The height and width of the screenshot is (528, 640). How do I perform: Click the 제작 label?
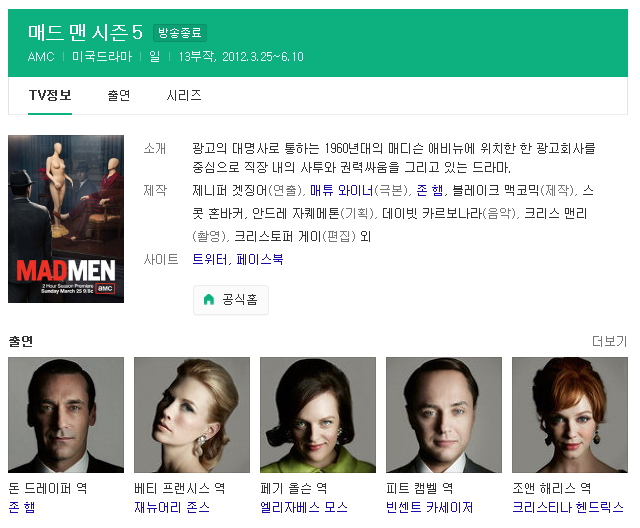pos(155,191)
